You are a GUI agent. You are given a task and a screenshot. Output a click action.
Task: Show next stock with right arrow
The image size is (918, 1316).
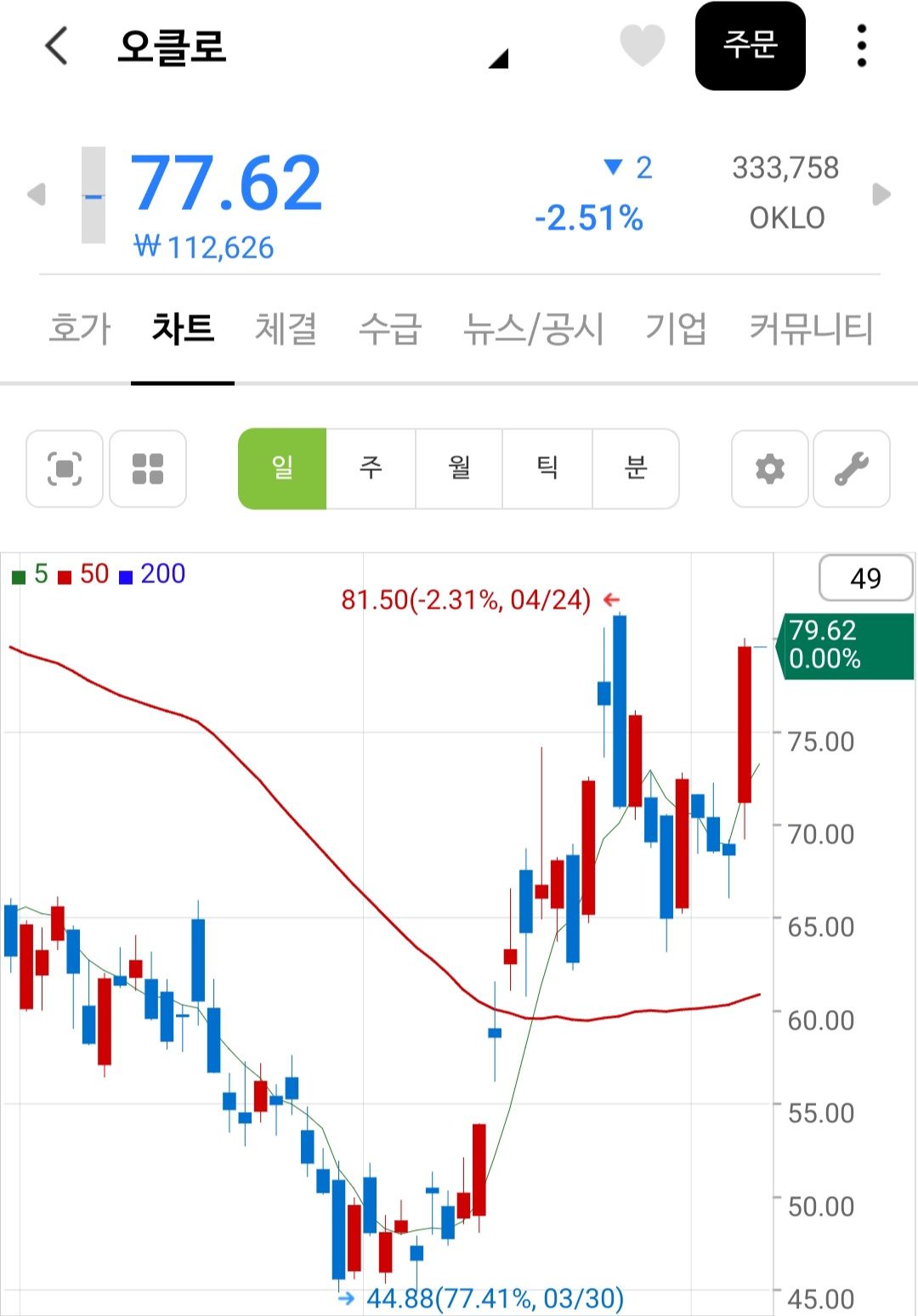coord(881,194)
